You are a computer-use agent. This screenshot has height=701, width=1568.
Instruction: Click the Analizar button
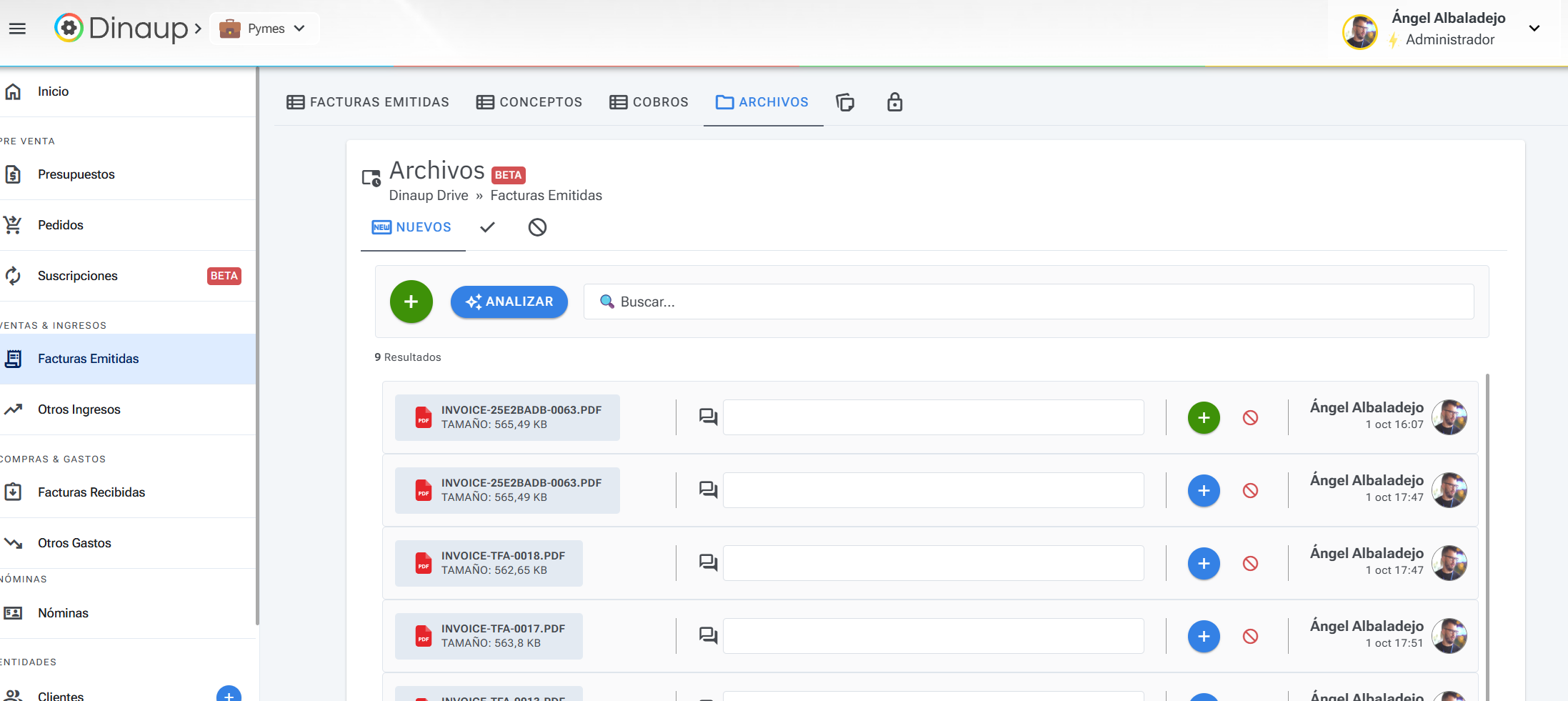tap(509, 302)
